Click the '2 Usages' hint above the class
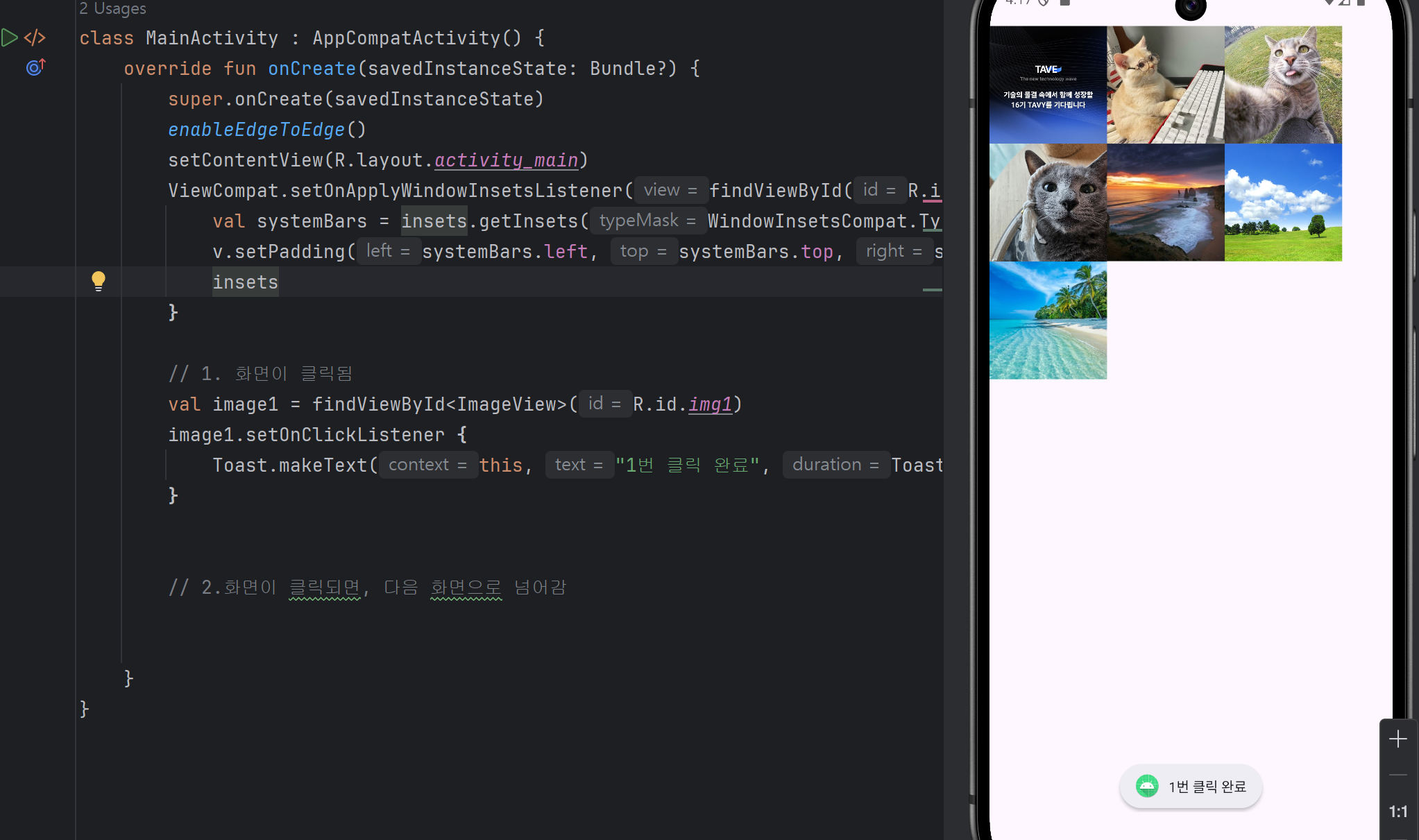 click(112, 8)
